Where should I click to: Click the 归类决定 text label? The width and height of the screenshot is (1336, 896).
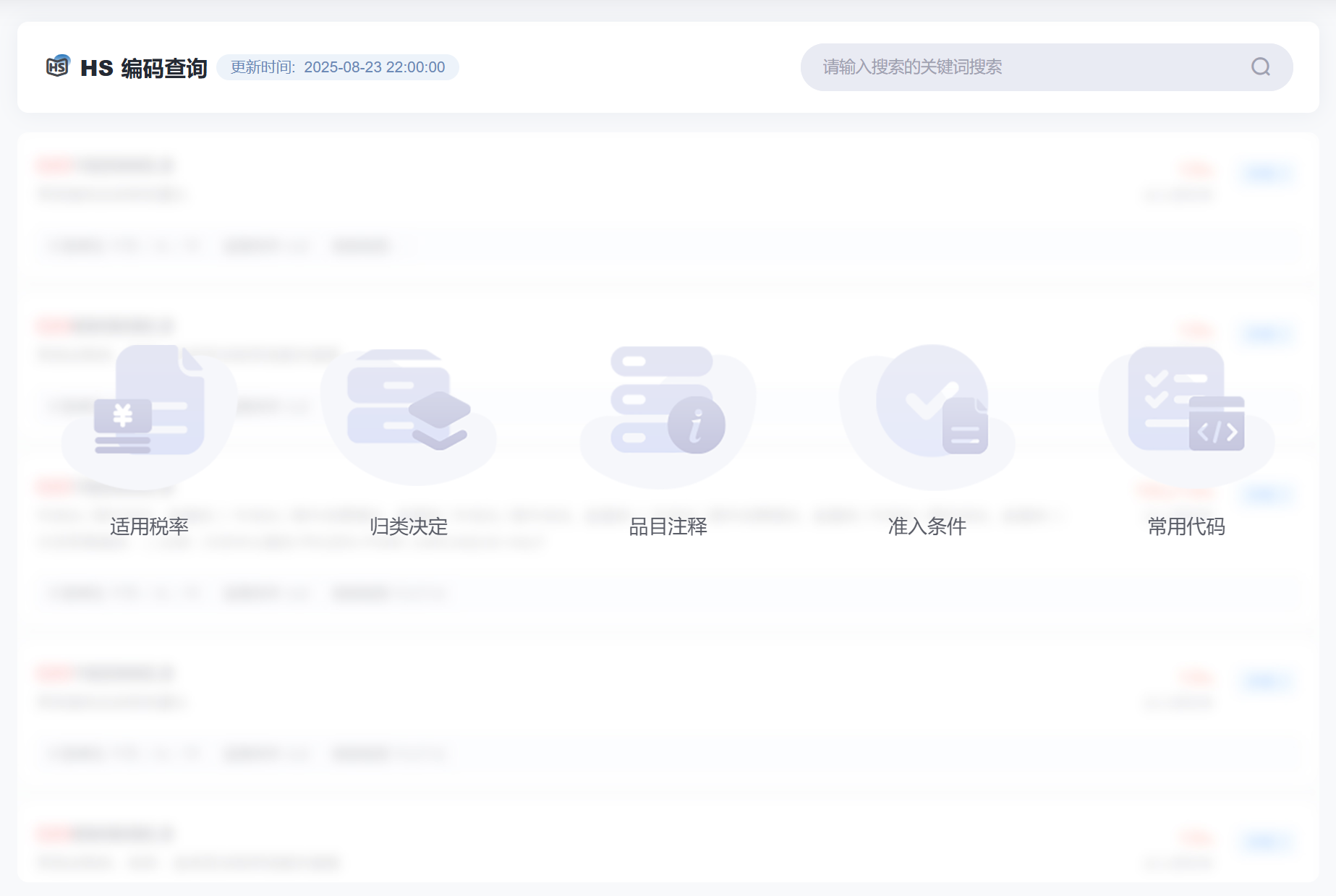pos(409,526)
